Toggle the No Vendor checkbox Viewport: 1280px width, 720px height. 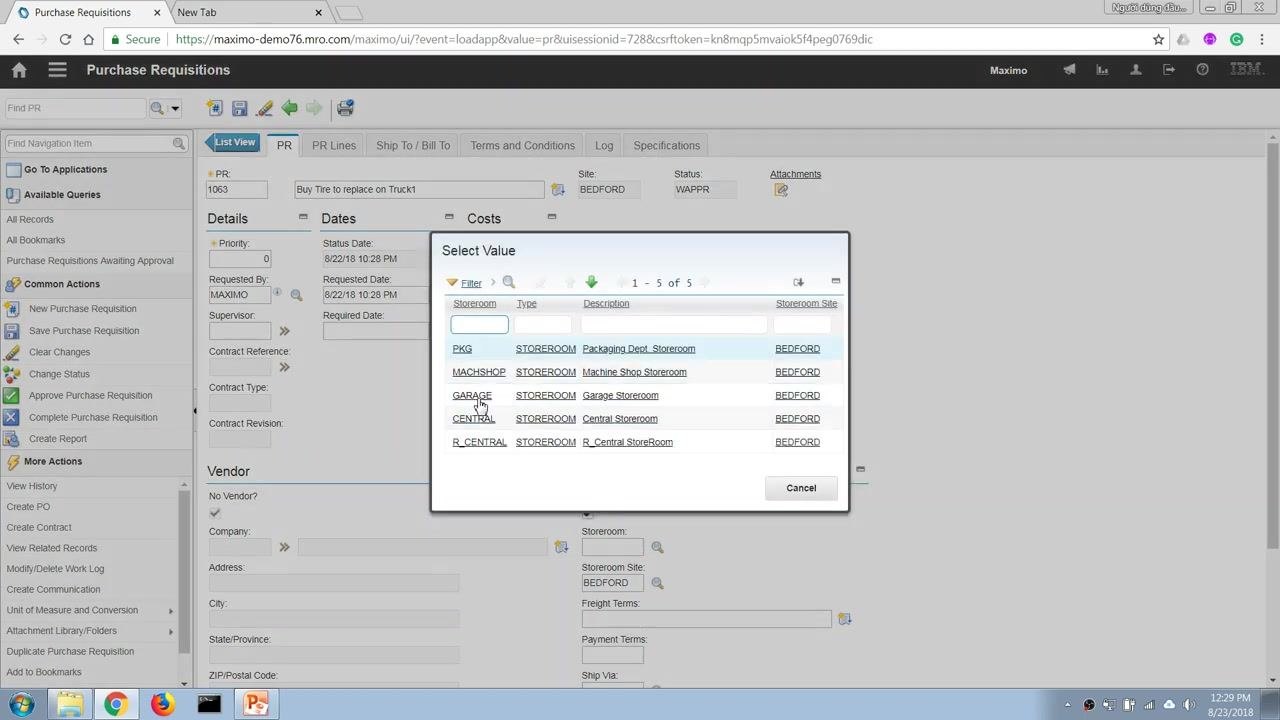(215, 513)
